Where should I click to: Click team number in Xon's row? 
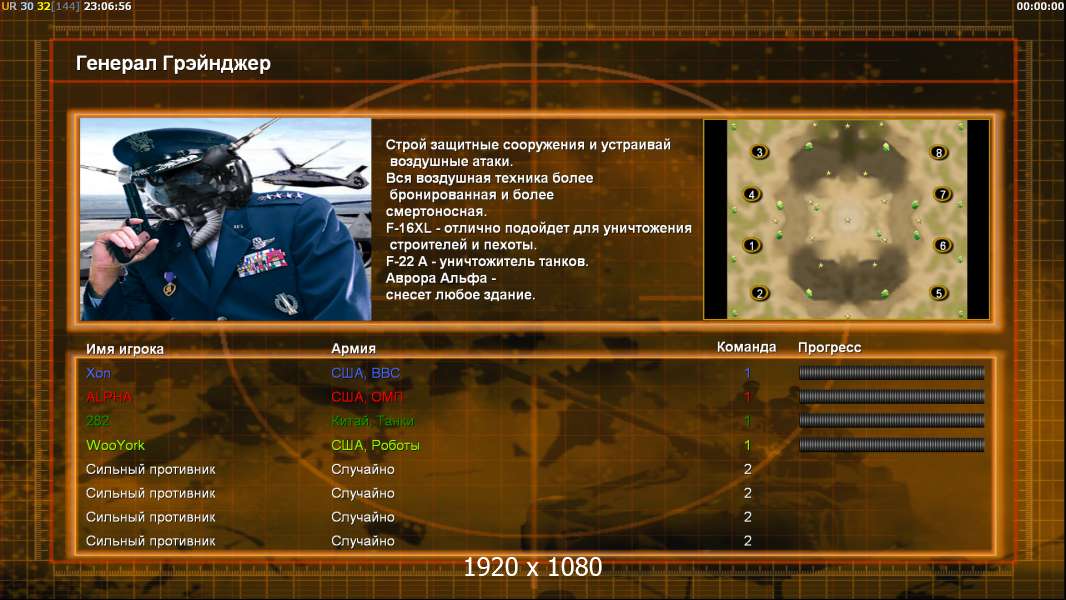pos(747,373)
